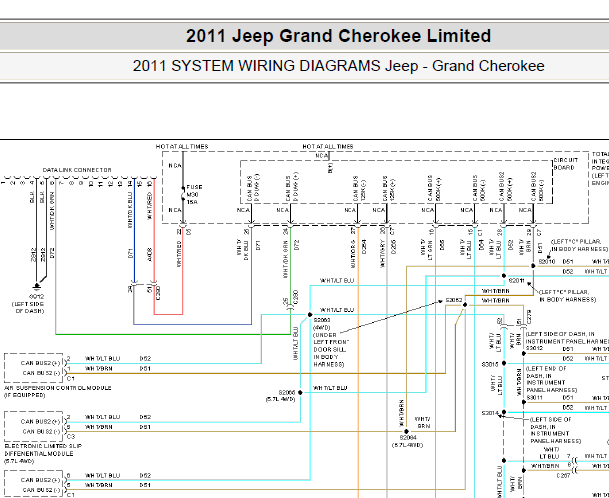
Task: Click splice label "S2011"
Action: tap(516, 280)
